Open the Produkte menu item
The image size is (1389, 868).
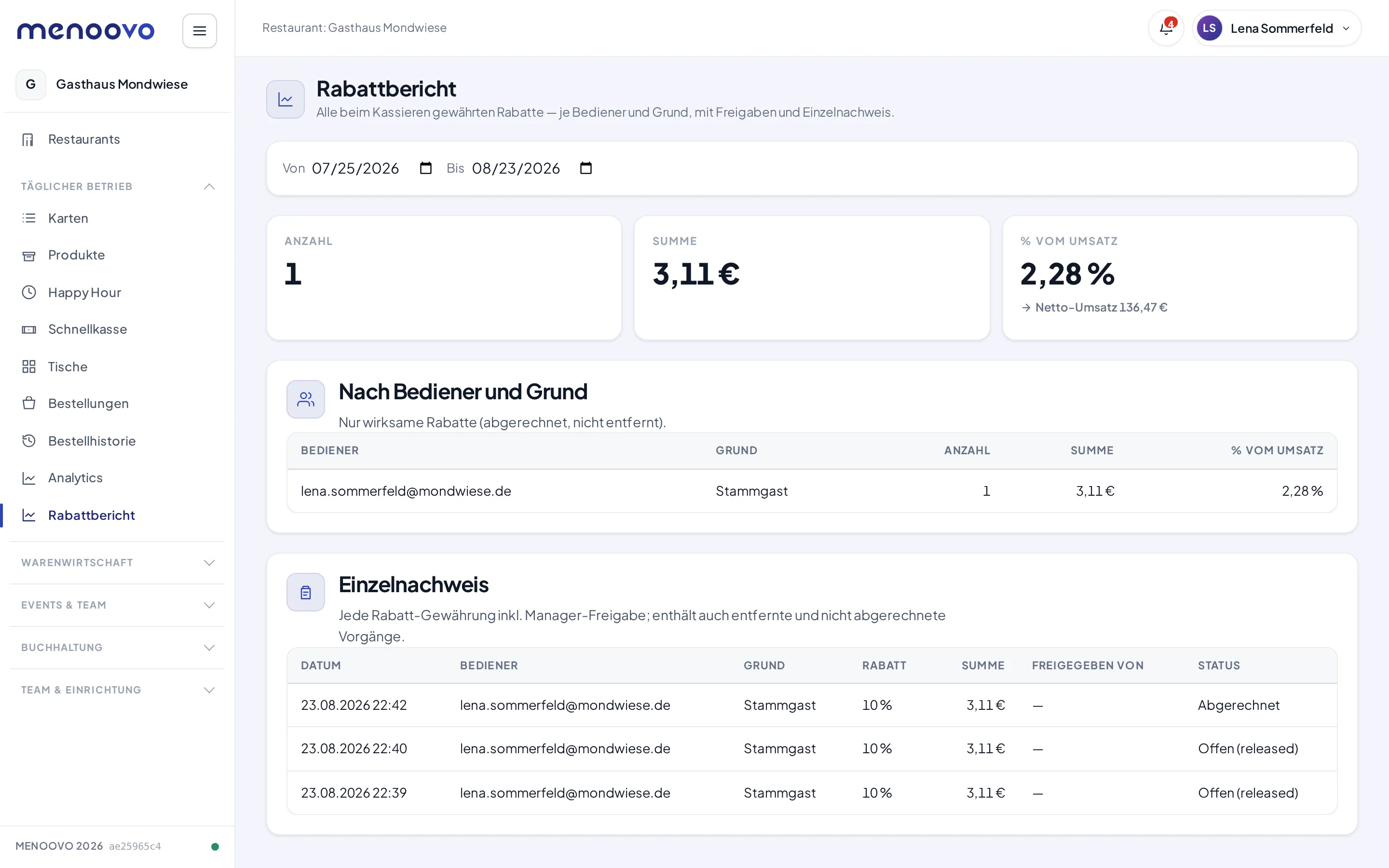(x=117, y=256)
